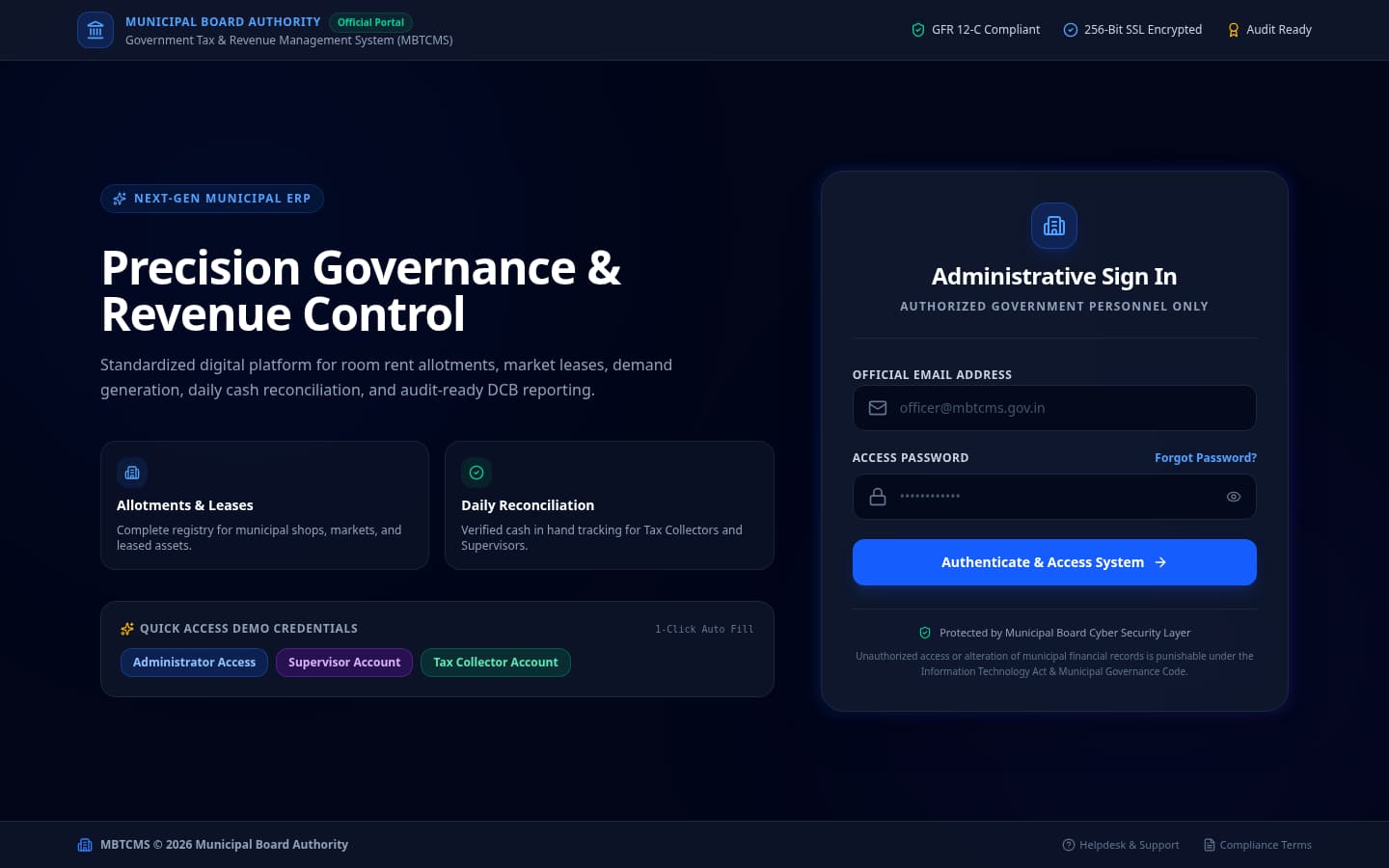The height and width of the screenshot is (868, 1389).
Task: Click the MBTCMS © 2026 copyright text
Action: [x=225, y=845]
